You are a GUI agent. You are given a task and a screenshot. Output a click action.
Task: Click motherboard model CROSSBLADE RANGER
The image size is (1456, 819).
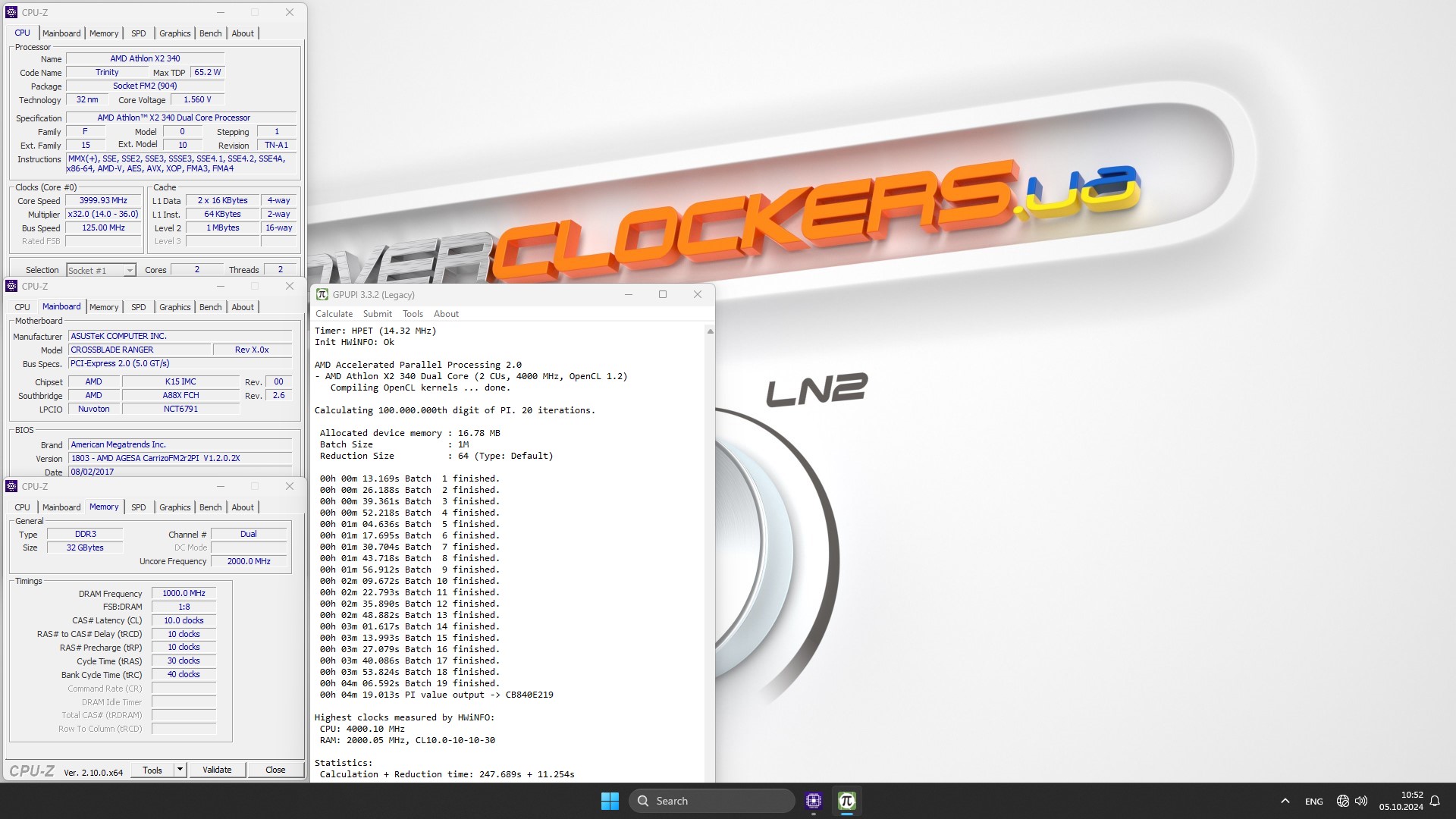coord(140,350)
